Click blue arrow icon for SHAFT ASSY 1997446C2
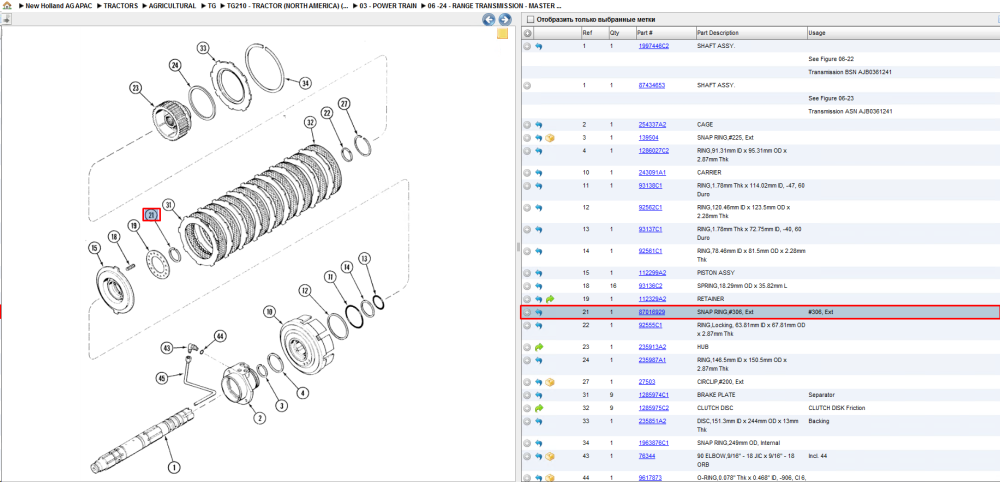1000x482 pixels. pos(538,47)
